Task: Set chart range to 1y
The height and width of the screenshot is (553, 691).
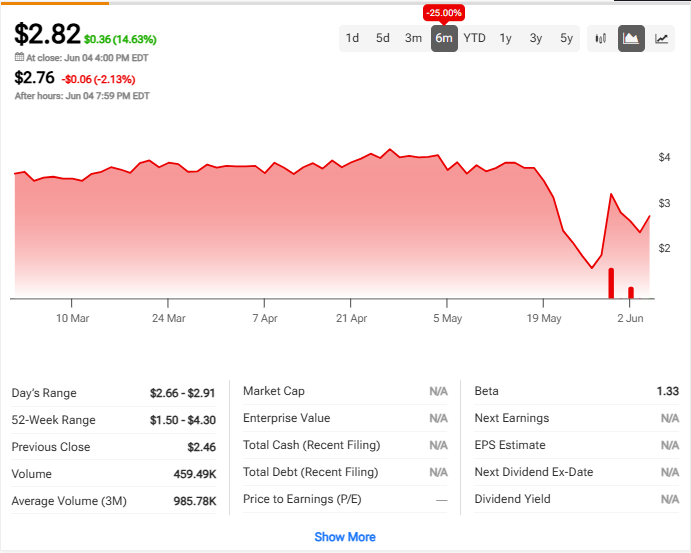Action: click(506, 38)
